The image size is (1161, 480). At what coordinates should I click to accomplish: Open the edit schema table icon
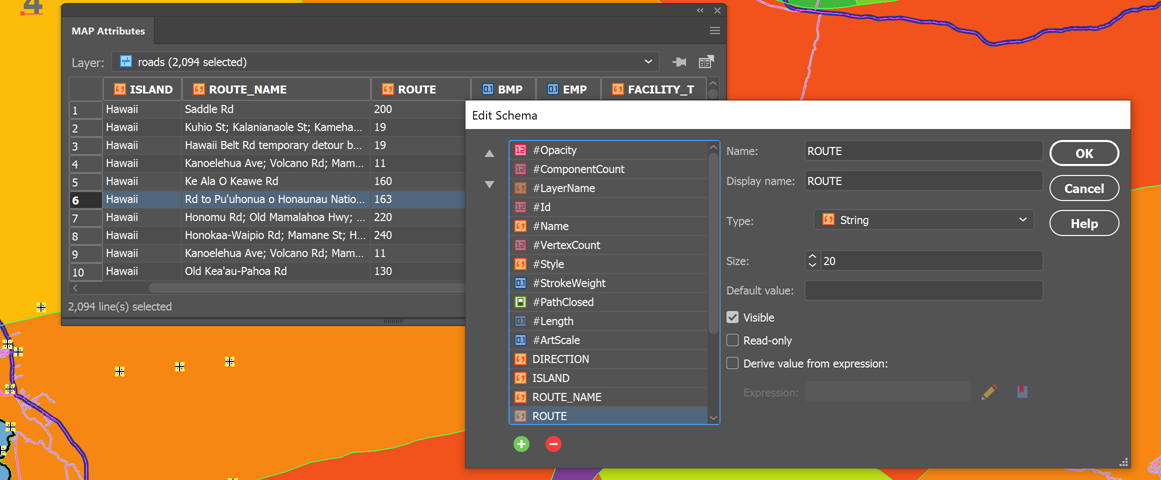pyautogui.click(x=706, y=61)
